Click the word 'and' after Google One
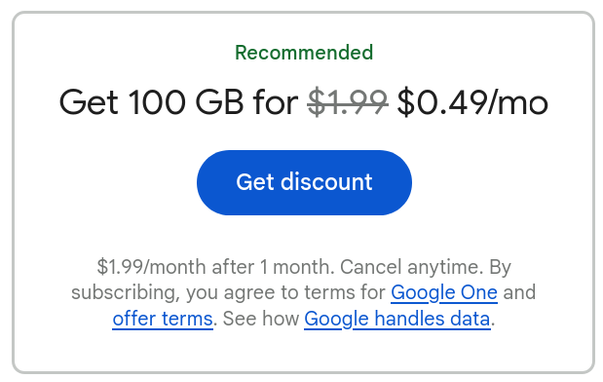This screenshot has width=603, height=382. 520,292
